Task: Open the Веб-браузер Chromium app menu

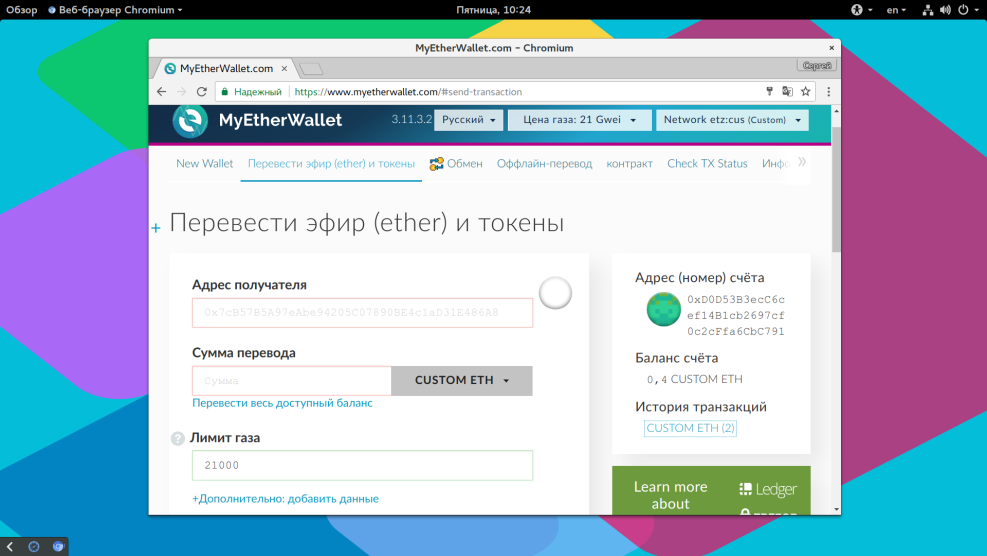Action: click(115, 10)
